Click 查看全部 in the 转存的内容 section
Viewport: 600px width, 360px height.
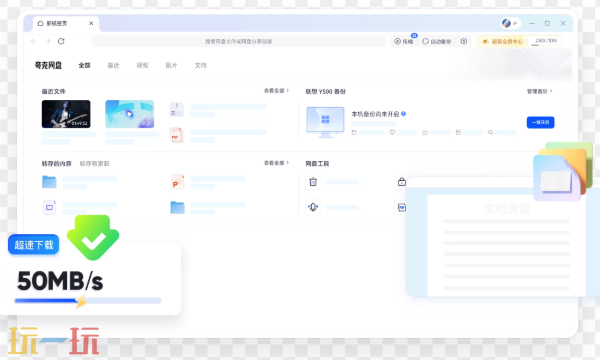click(x=276, y=163)
